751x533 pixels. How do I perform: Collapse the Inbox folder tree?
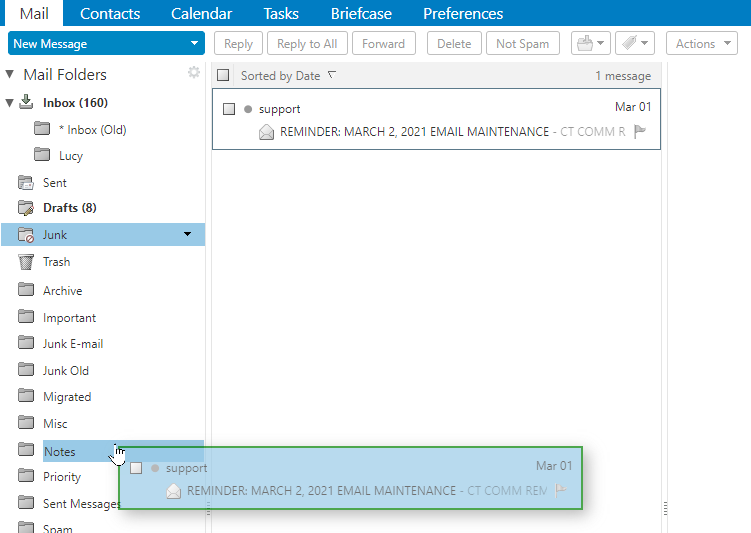tap(9, 103)
